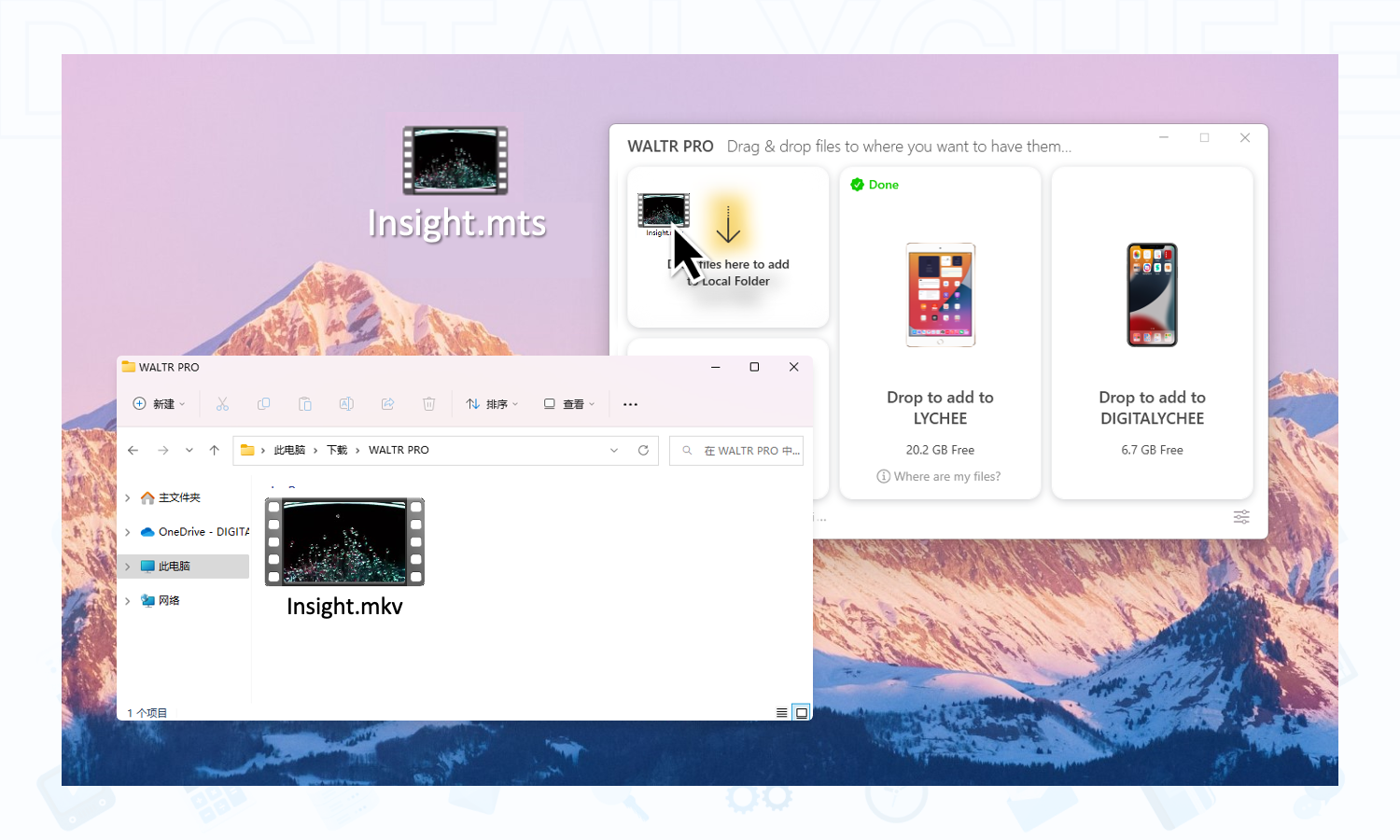Screen dimensions: 1400x840
Task: Select OneDrive in the navigation pane
Action: [x=194, y=532]
